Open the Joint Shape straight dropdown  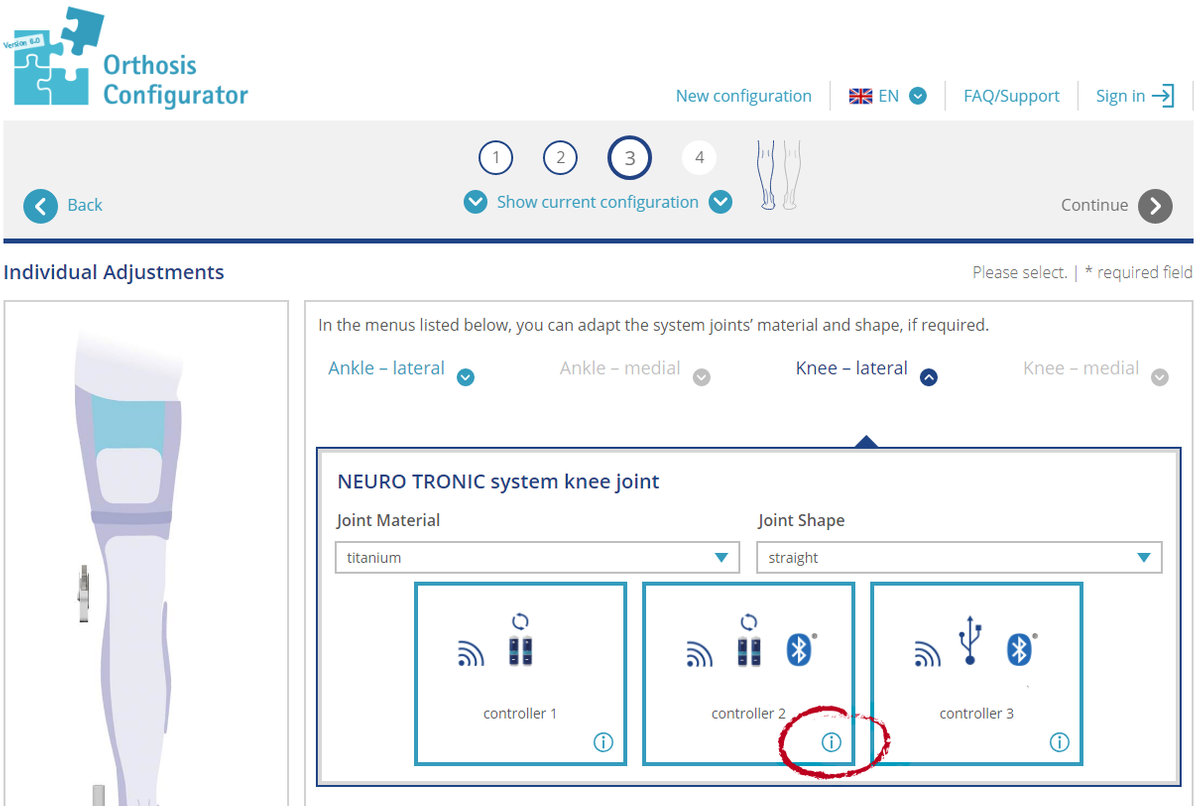(x=959, y=558)
